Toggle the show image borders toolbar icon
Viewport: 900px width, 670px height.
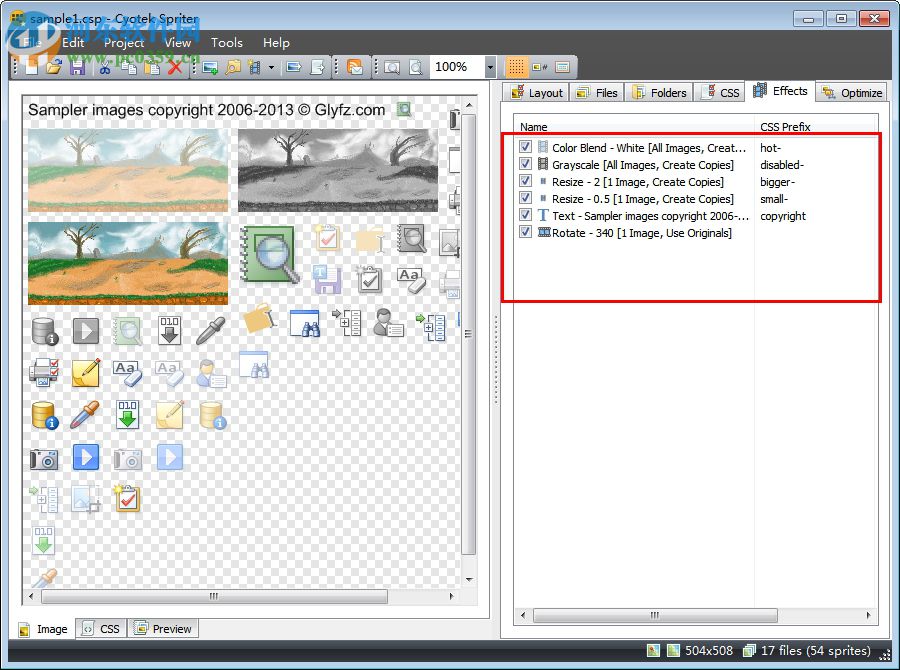(x=562, y=67)
